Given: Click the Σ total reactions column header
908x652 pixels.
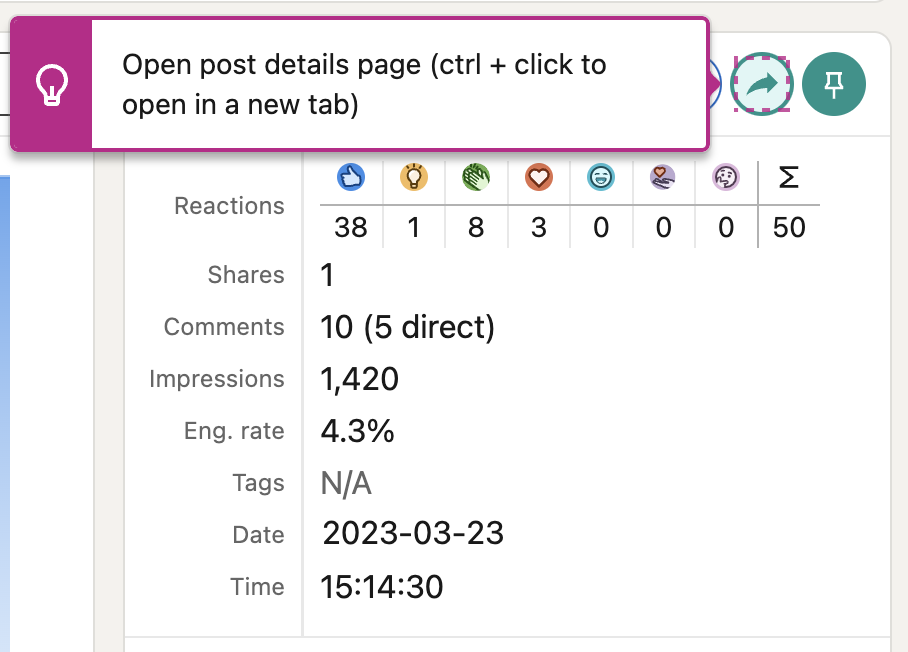Looking at the screenshot, I should tap(789, 177).
